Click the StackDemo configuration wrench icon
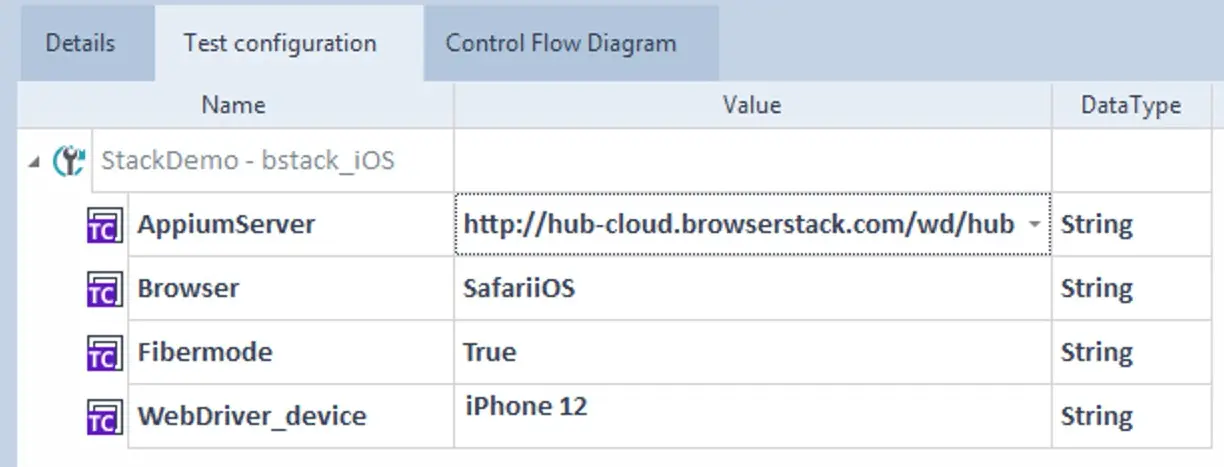 (x=68, y=160)
